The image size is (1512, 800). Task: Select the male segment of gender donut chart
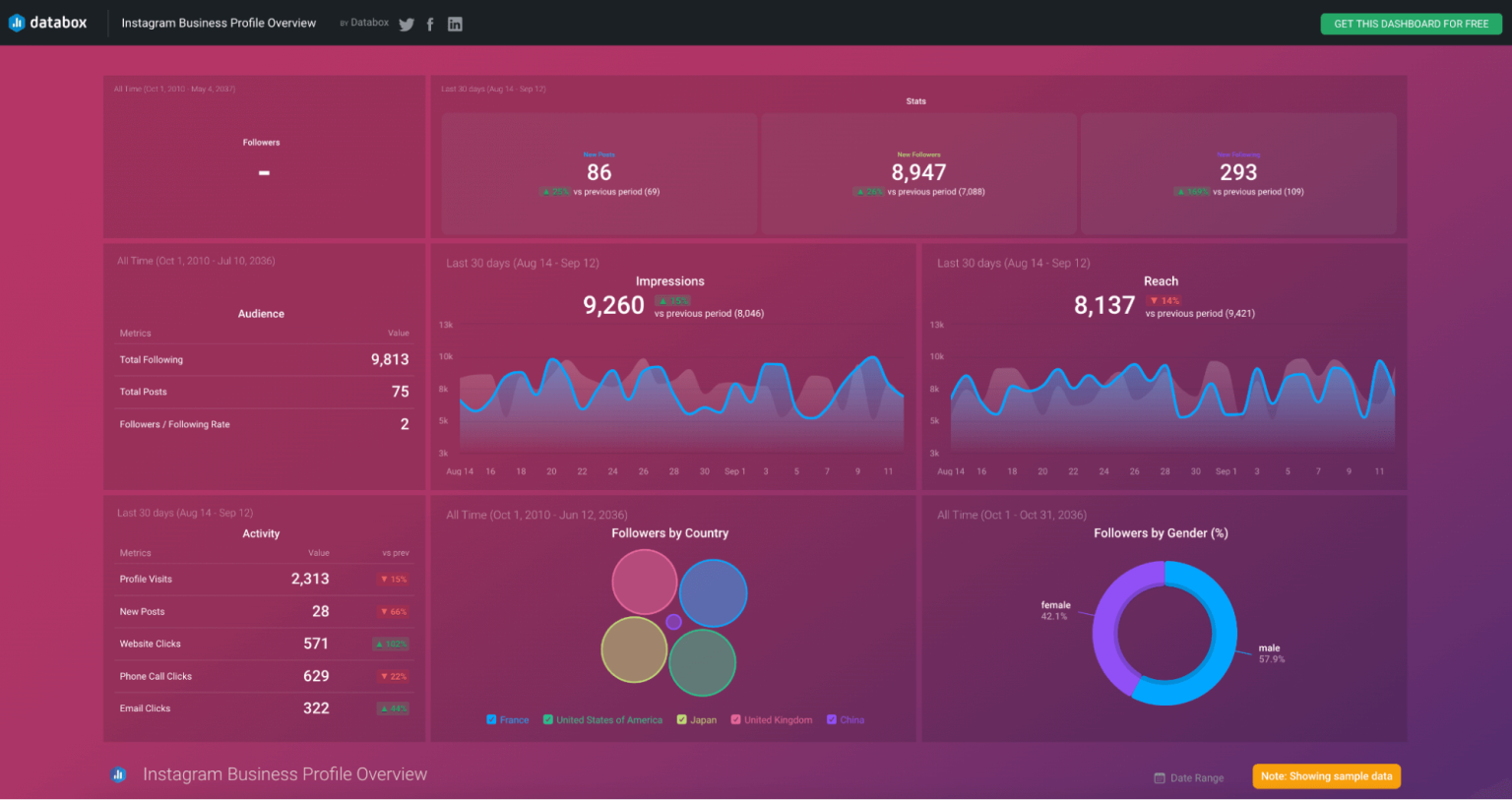pos(1224,635)
